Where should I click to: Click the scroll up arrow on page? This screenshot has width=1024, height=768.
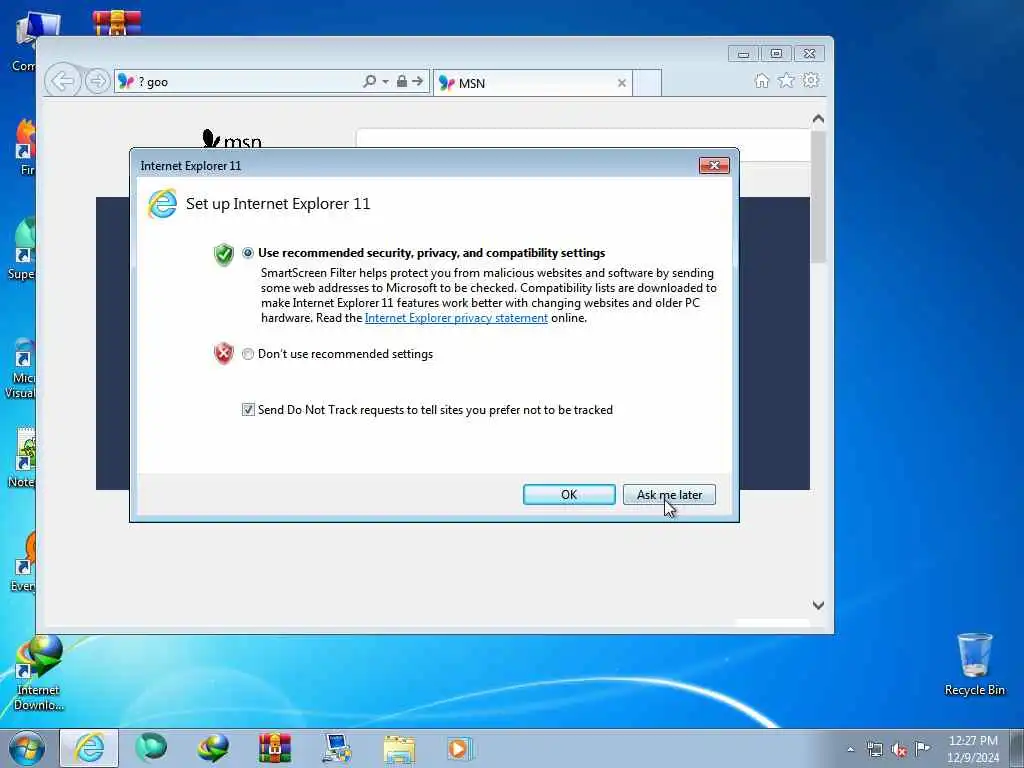coord(818,119)
